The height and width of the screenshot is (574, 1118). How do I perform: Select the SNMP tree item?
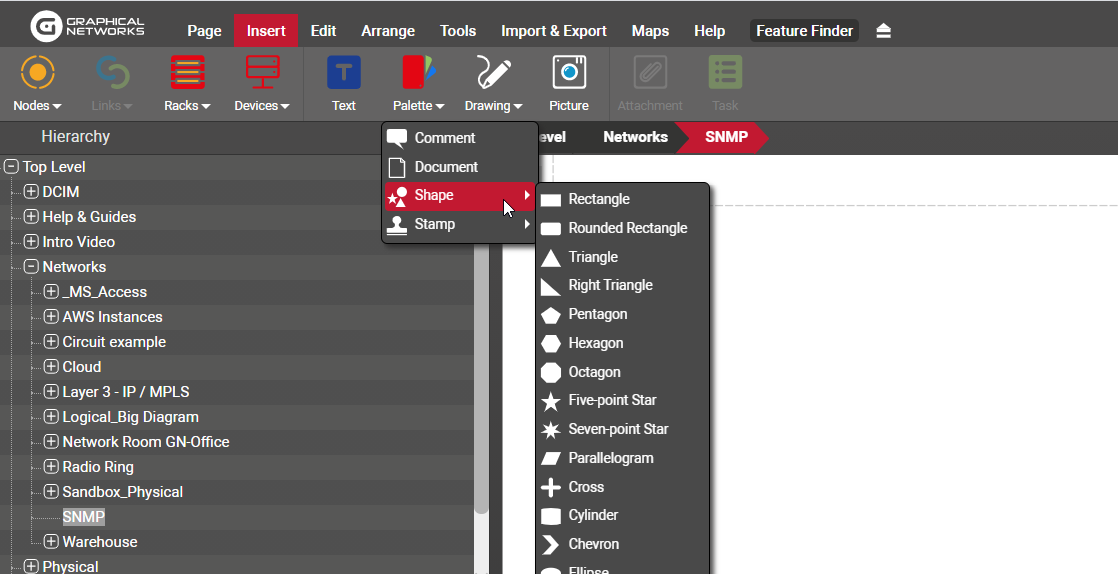point(83,517)
